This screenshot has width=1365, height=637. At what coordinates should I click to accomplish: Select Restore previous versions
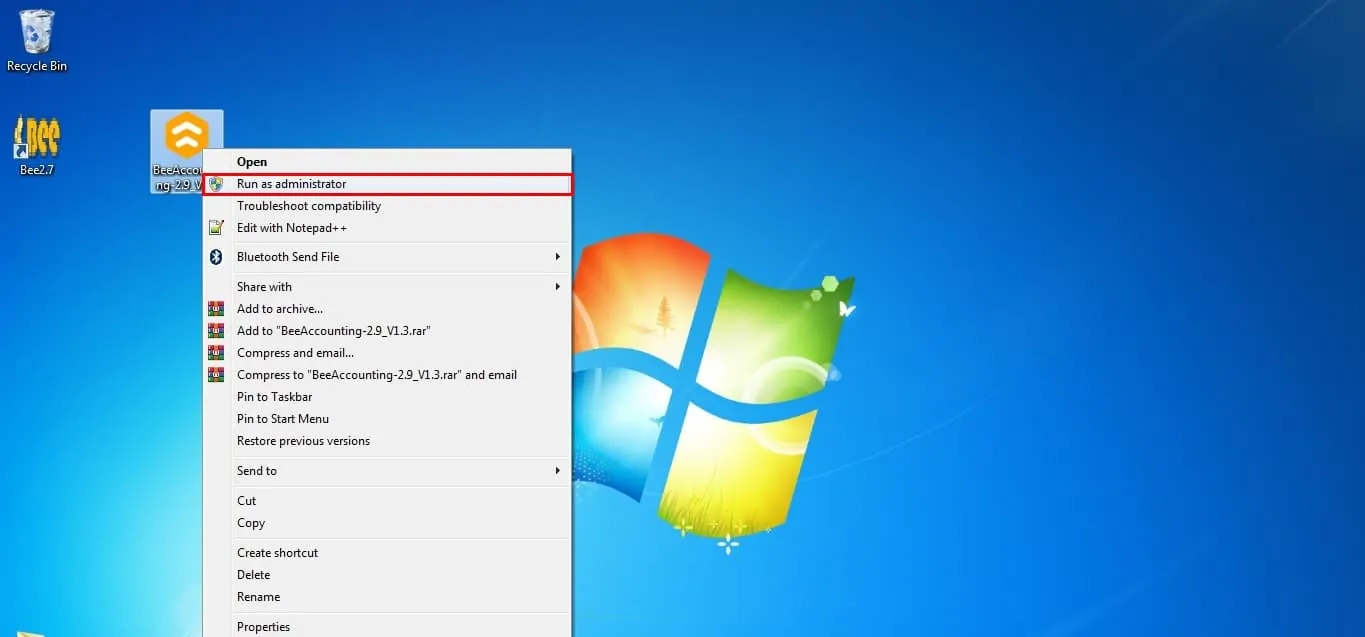tap(387, 441)
